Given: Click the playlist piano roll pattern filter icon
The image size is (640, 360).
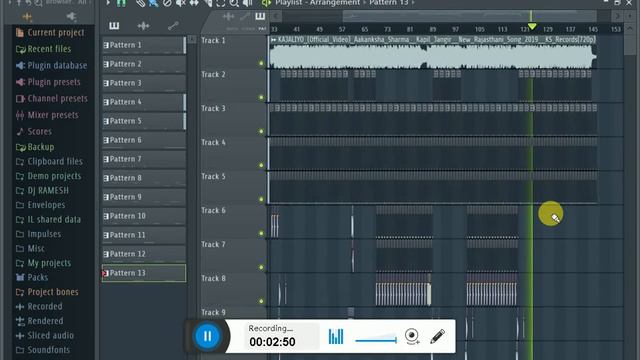Looking at the screenshot, I should 260,16.
